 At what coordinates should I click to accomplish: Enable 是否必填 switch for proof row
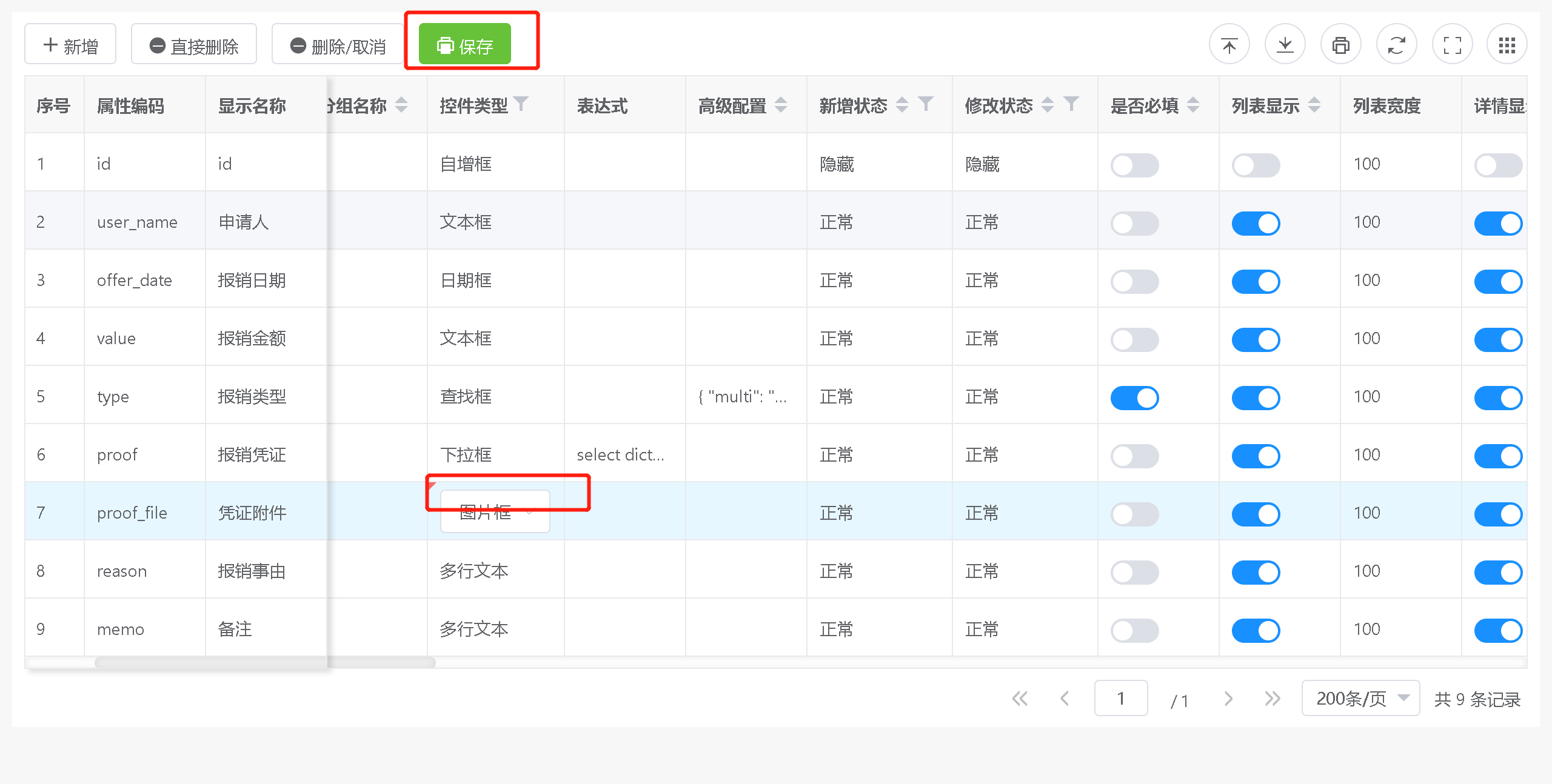click(x=1134, y=456)
